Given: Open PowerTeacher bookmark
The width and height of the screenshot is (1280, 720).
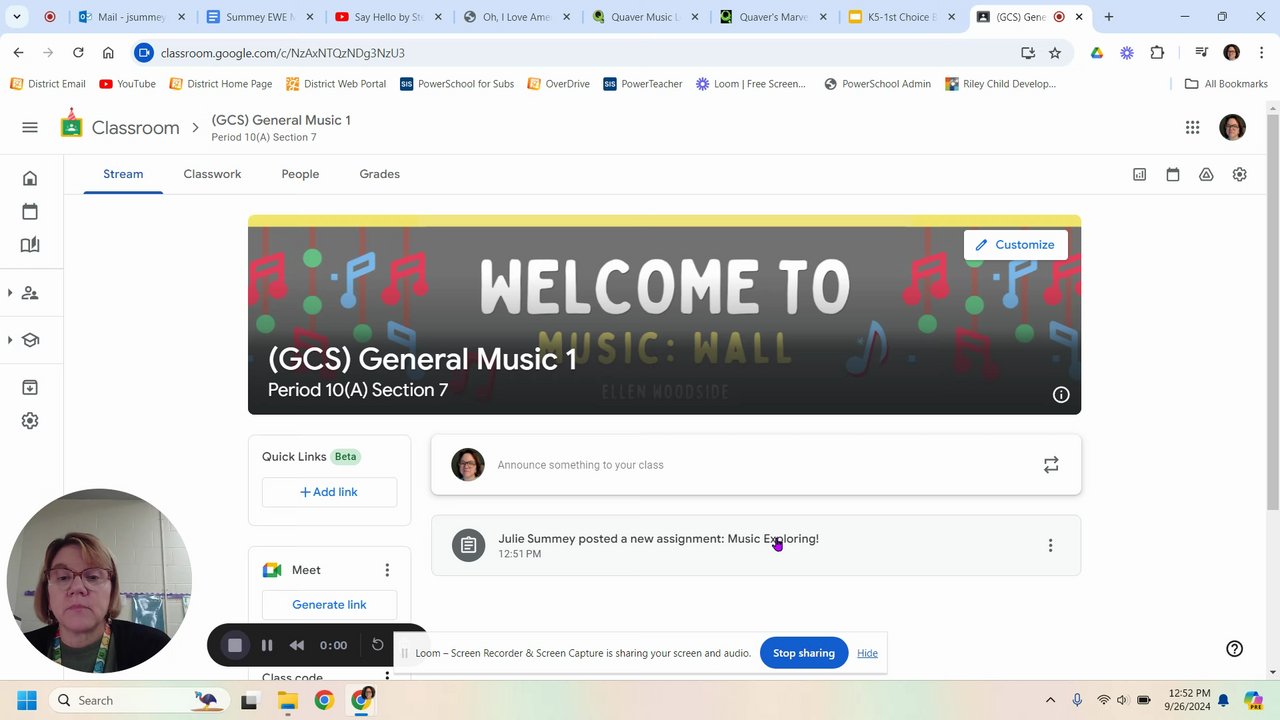Looking at the screenshot, I should point(642,84).
